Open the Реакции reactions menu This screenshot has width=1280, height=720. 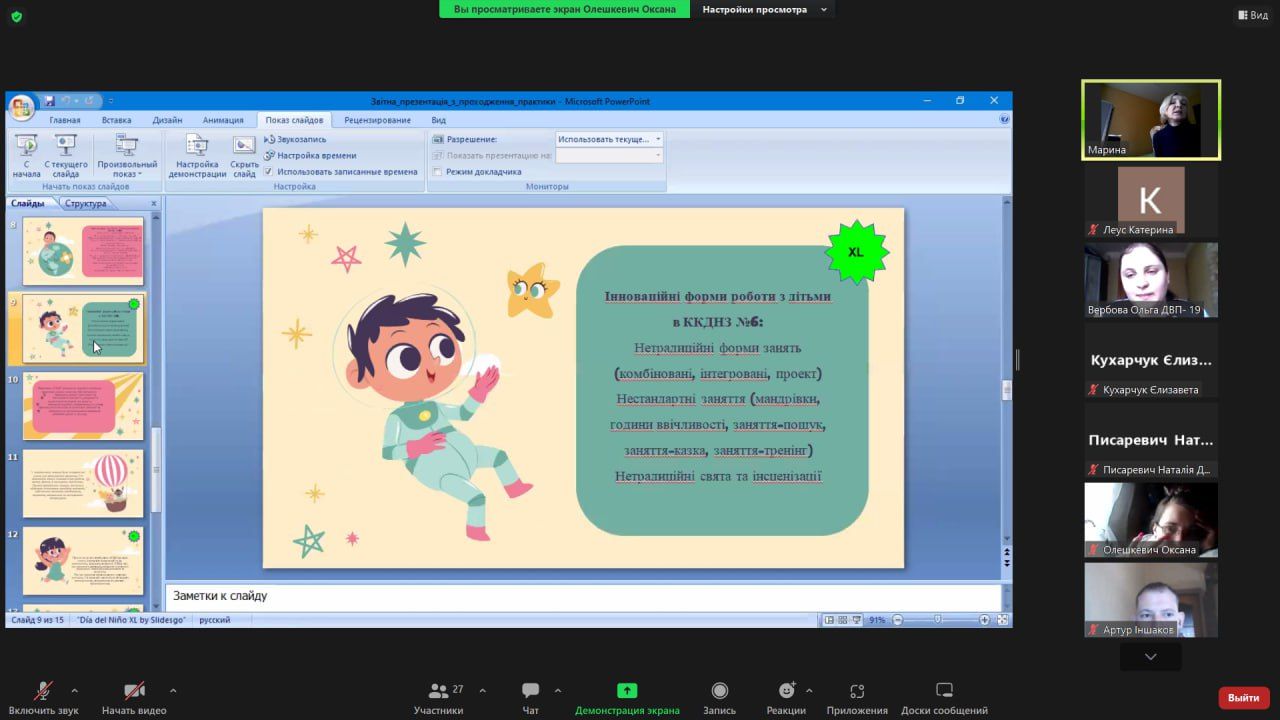[786, 697]
